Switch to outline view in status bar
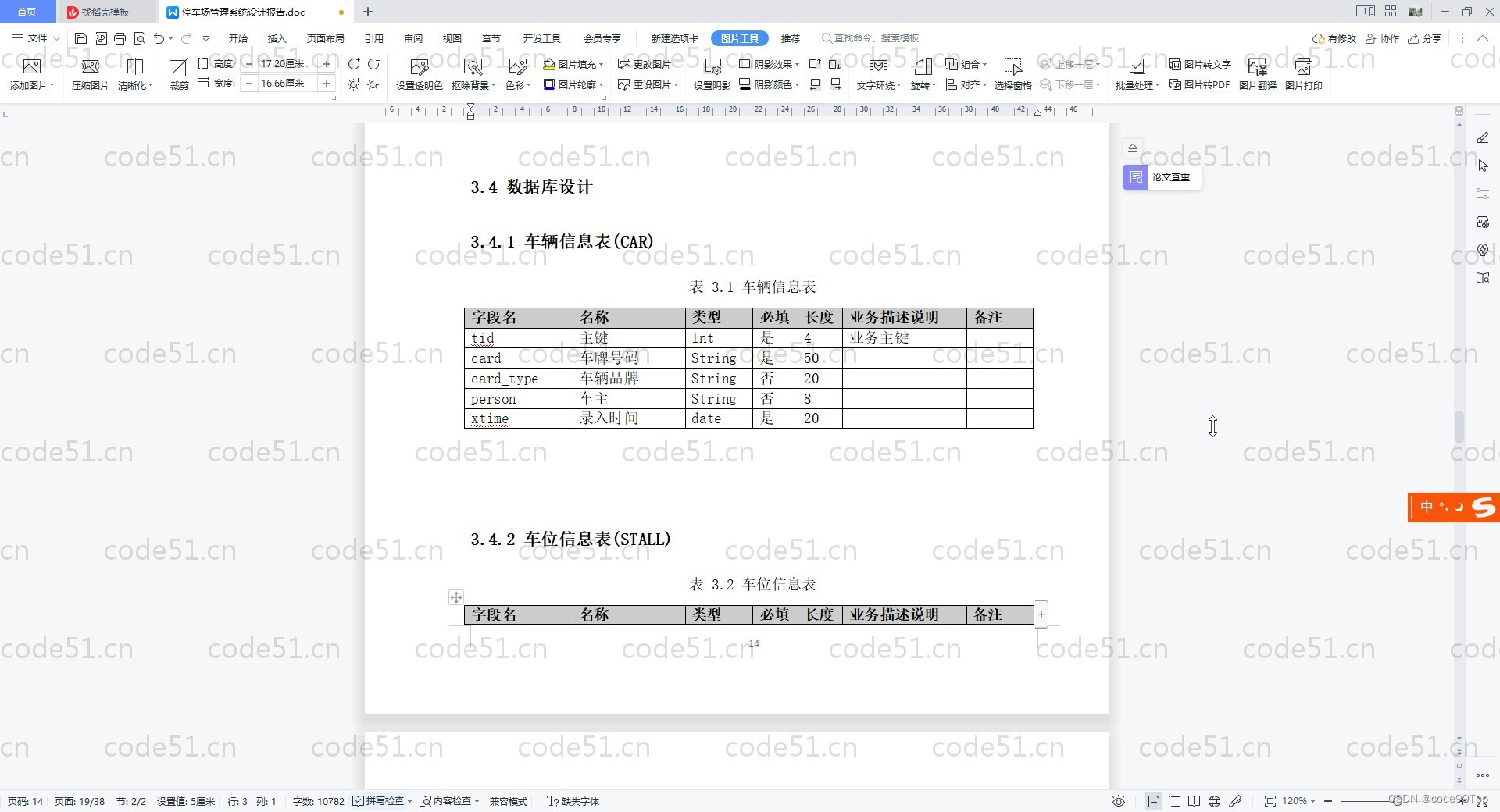The height and width of the screenshot is (812, 1500). pos(1174,801)
